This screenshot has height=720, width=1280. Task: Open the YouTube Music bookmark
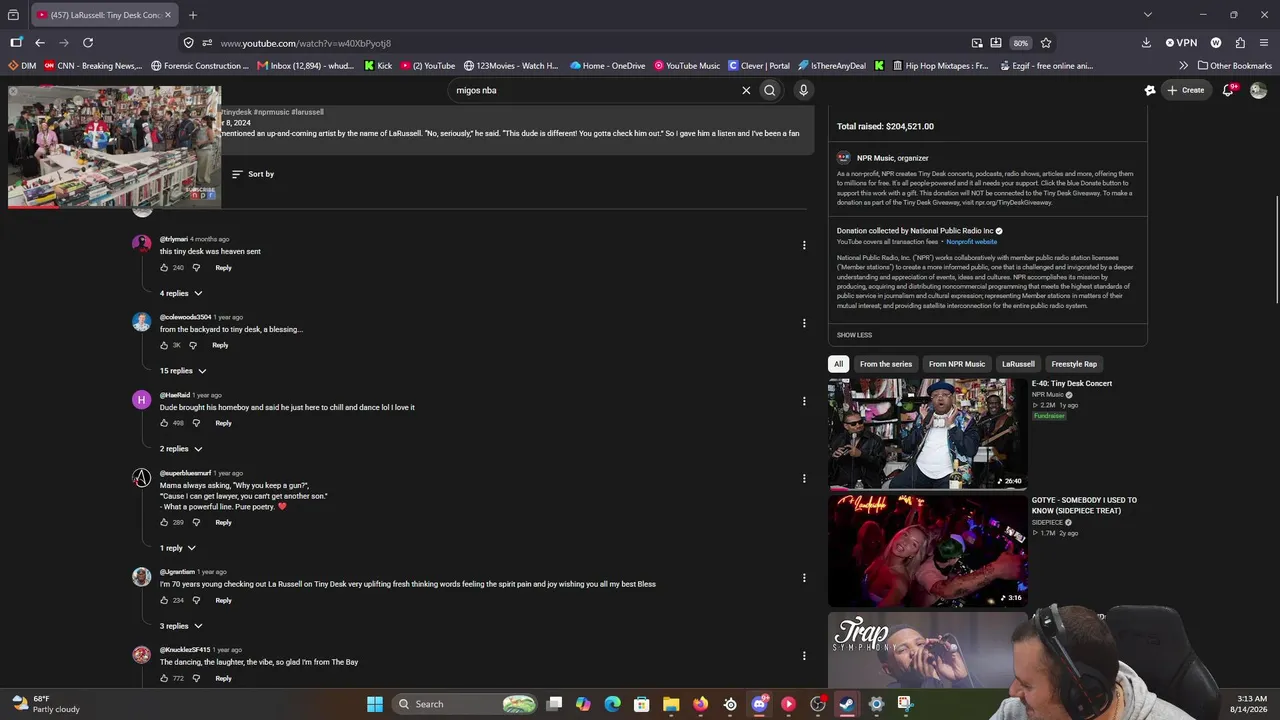[x=687, y=66]
